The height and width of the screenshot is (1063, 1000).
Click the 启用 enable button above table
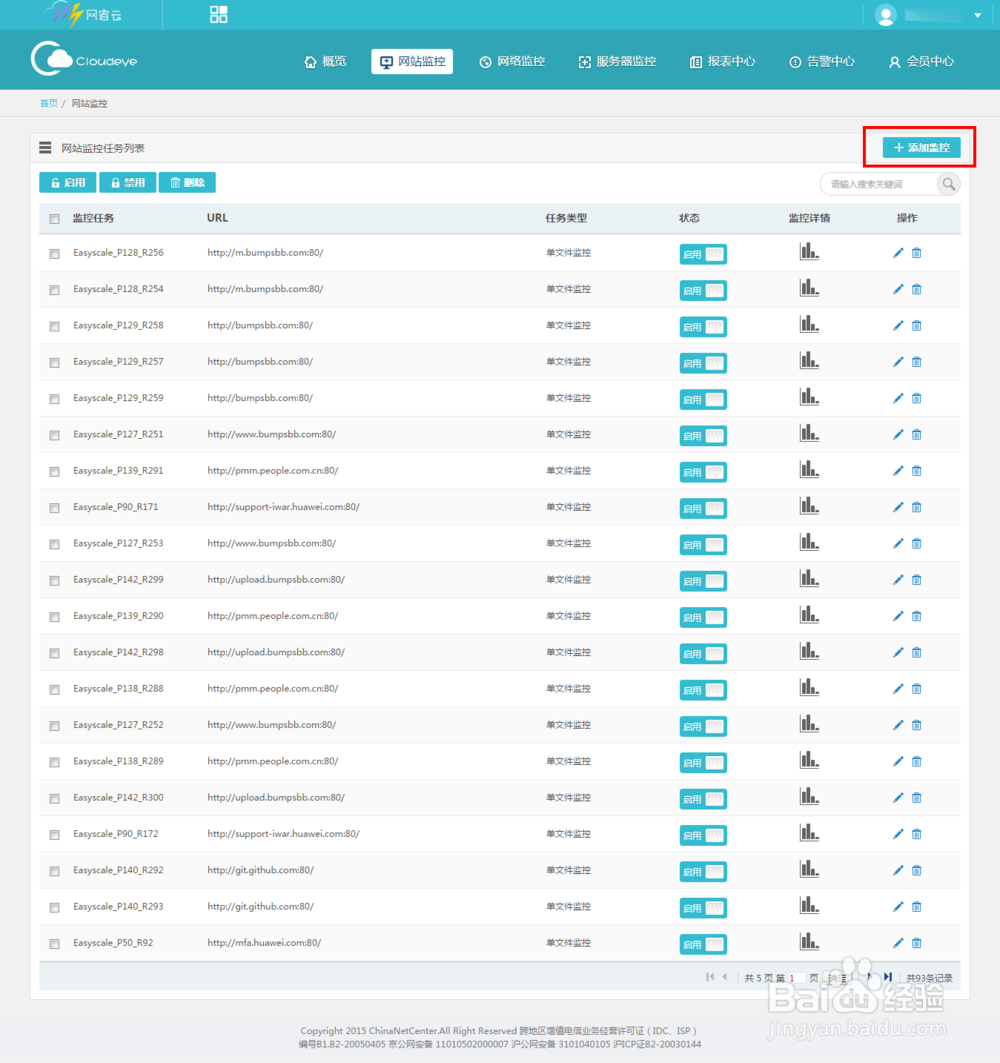(x=68, y=182)
